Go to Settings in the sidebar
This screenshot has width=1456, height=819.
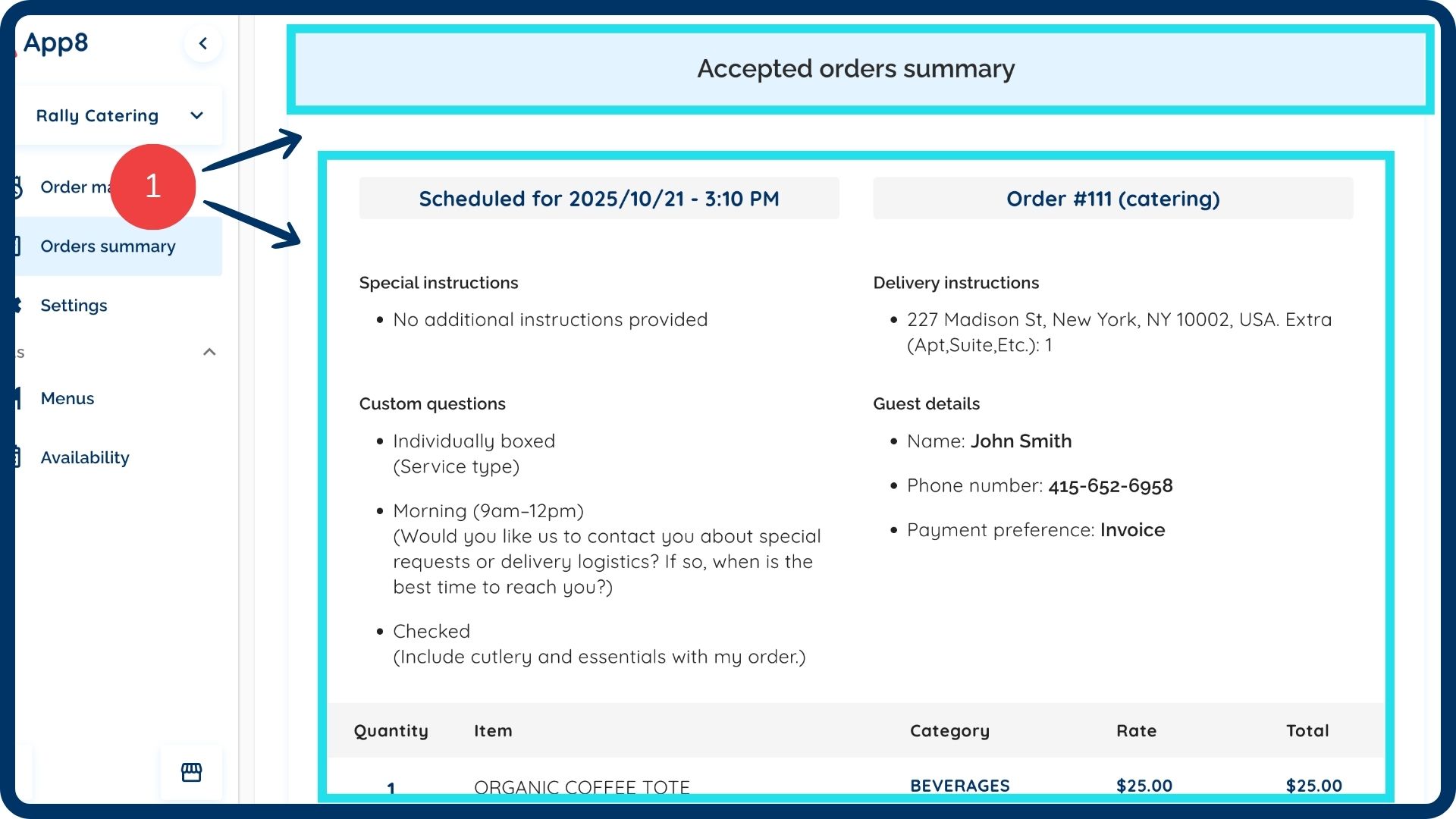(x=74, y=305)
